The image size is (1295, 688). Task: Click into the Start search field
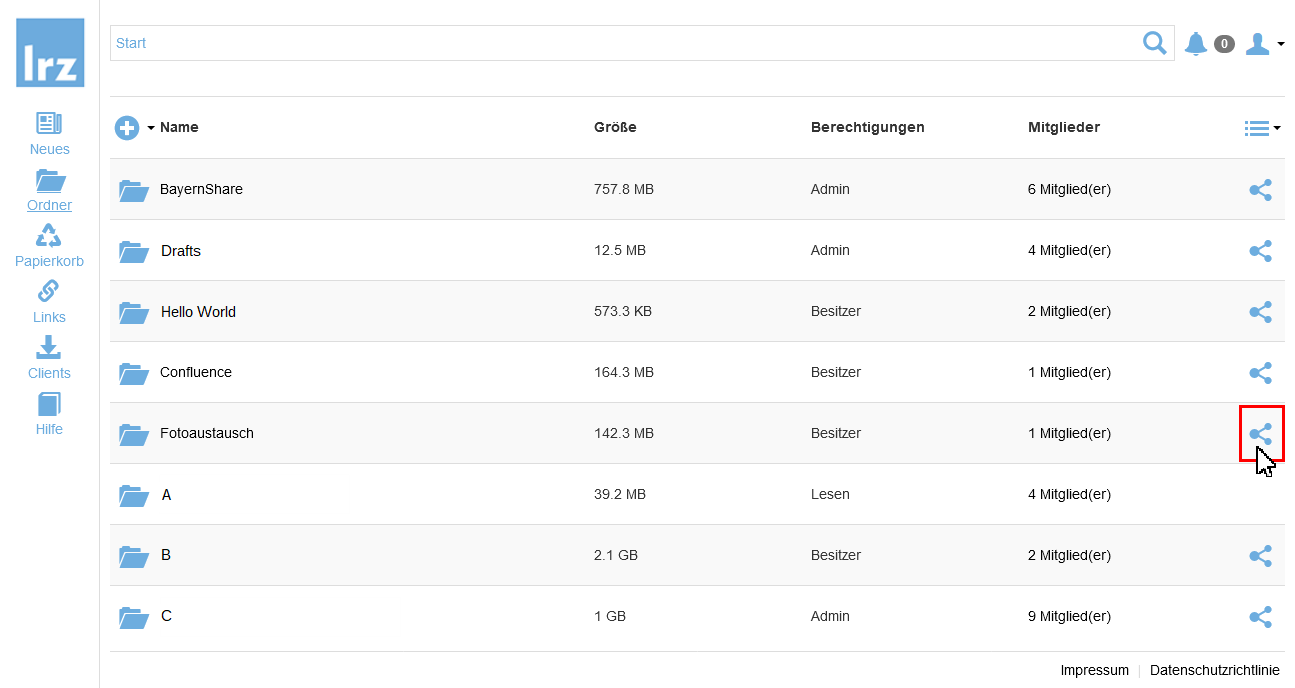click(x=620, y=43)
